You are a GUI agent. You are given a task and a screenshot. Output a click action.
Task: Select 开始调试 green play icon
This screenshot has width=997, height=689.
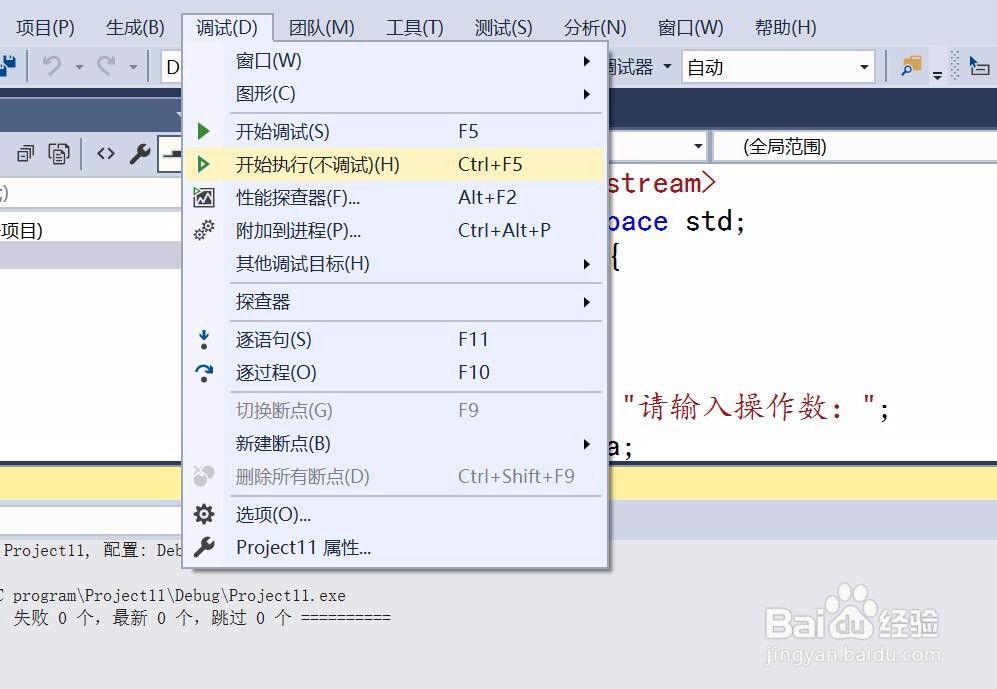203,130
